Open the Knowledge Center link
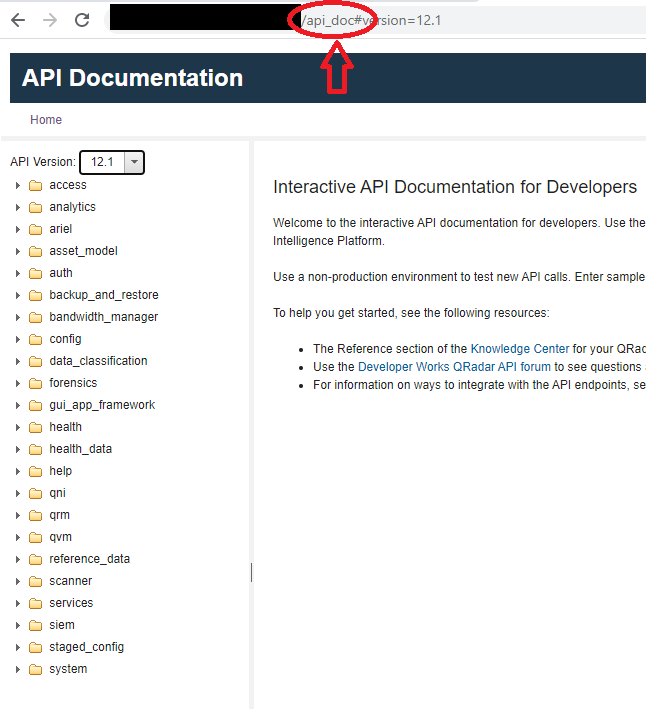The image size is (646, 709). tap(520, 349)
